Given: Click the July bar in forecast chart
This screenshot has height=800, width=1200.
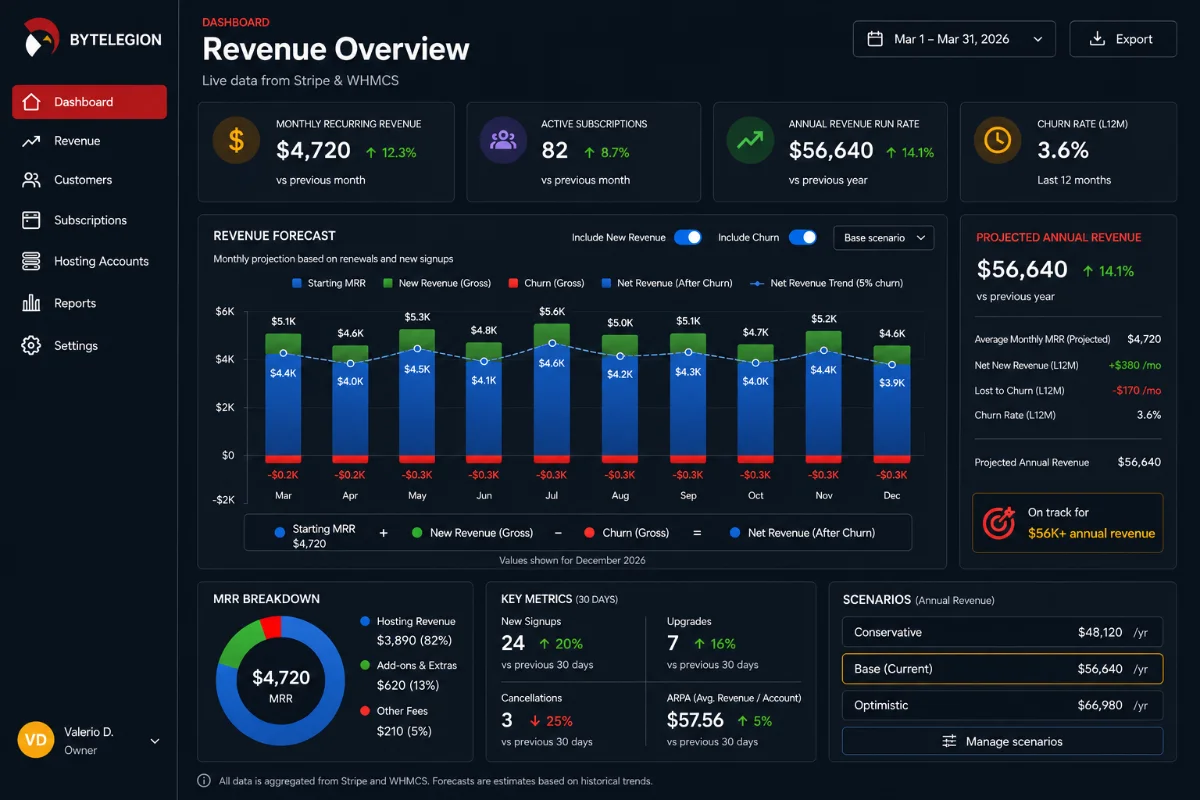Looking at the screenshot, I should [x=552, y=393].
